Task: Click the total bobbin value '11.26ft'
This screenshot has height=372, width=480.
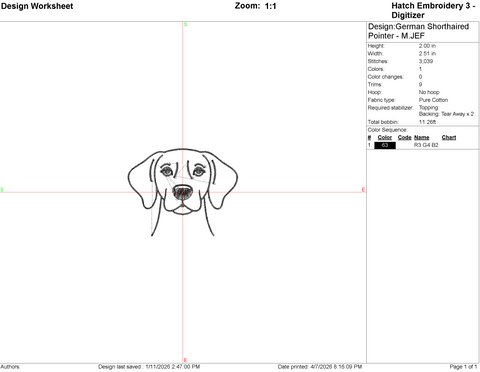Action: (x=427, y=122)
